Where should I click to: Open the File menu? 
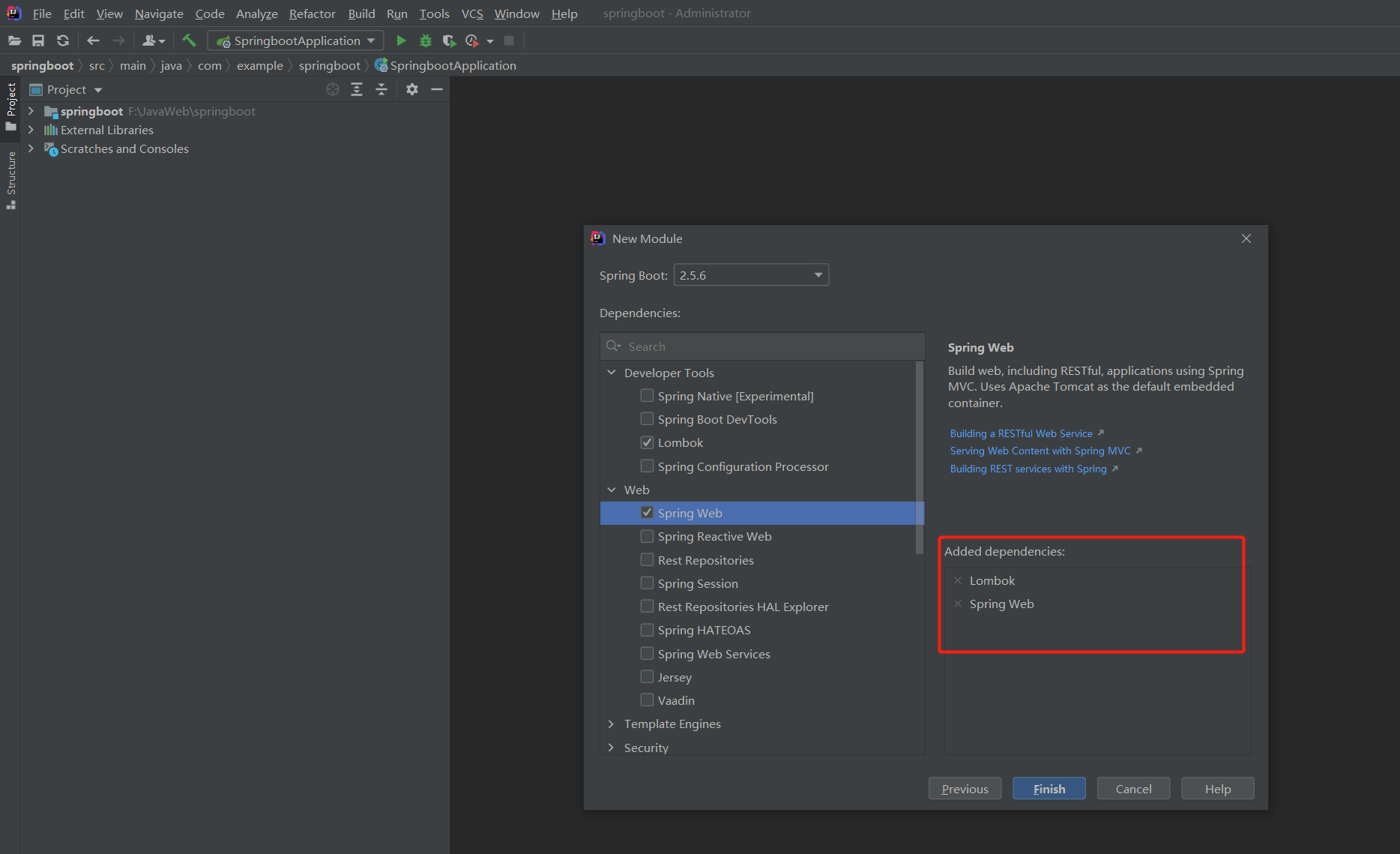pos(42,13)
